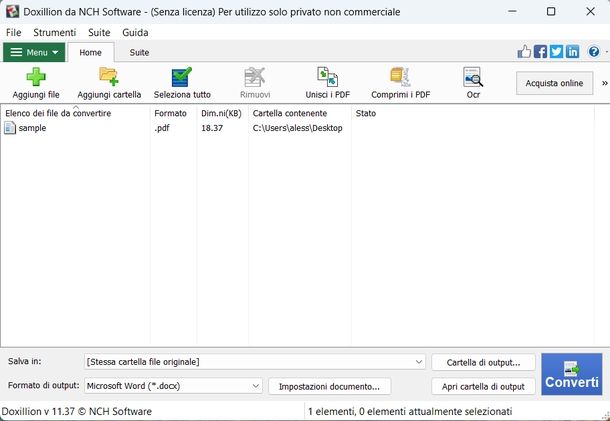Open the File menu
Image resolution: width=610 pixels, height=421 pixels.
point(14,32)
